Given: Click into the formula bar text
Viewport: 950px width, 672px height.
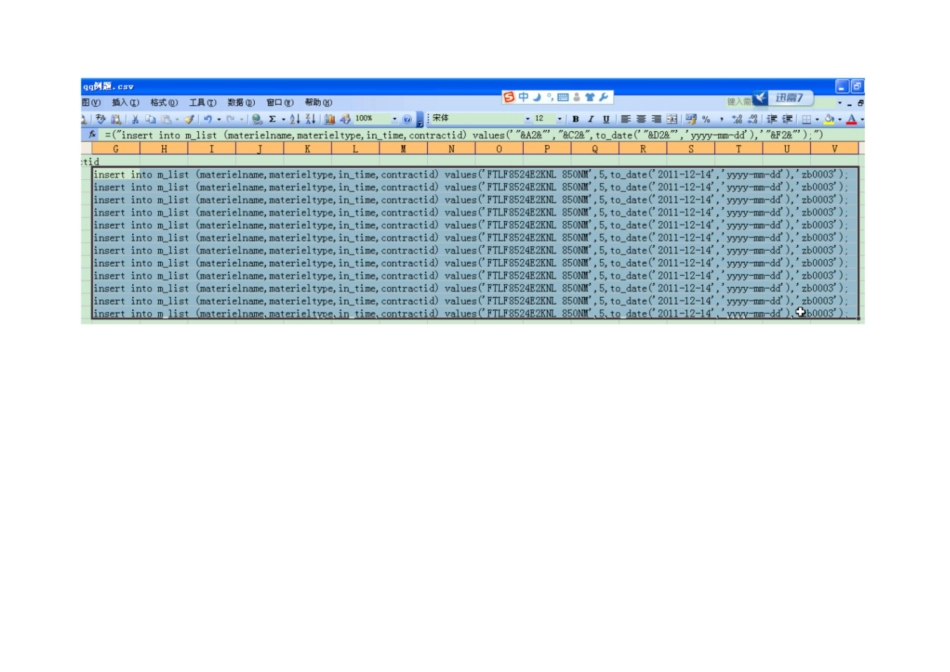Looking at the screenshot, I should click(463, 135).
